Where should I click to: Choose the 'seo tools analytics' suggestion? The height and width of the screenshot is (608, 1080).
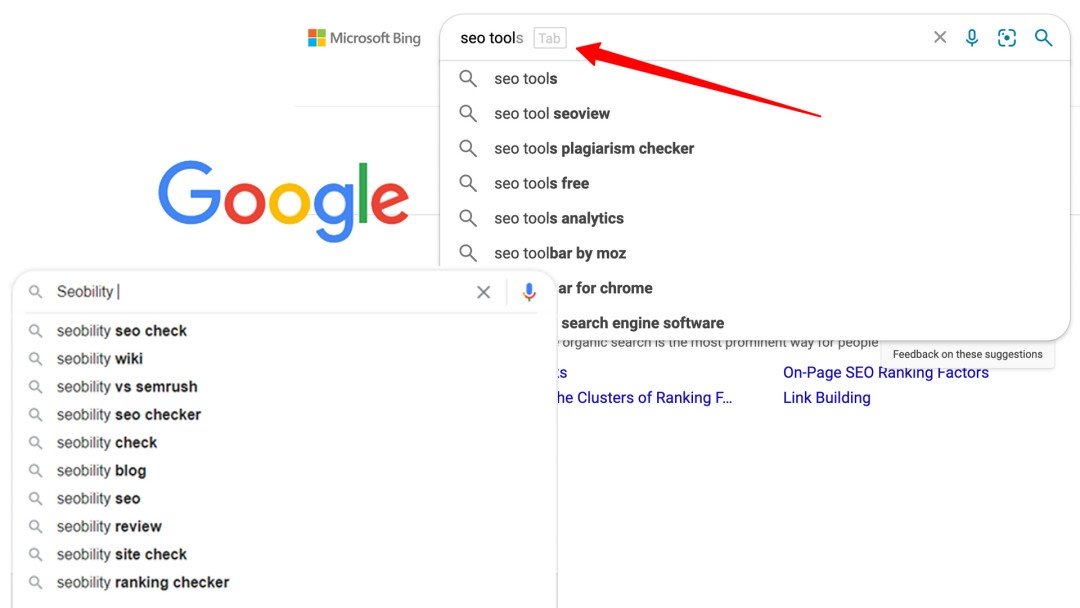(x=557, y=218)
